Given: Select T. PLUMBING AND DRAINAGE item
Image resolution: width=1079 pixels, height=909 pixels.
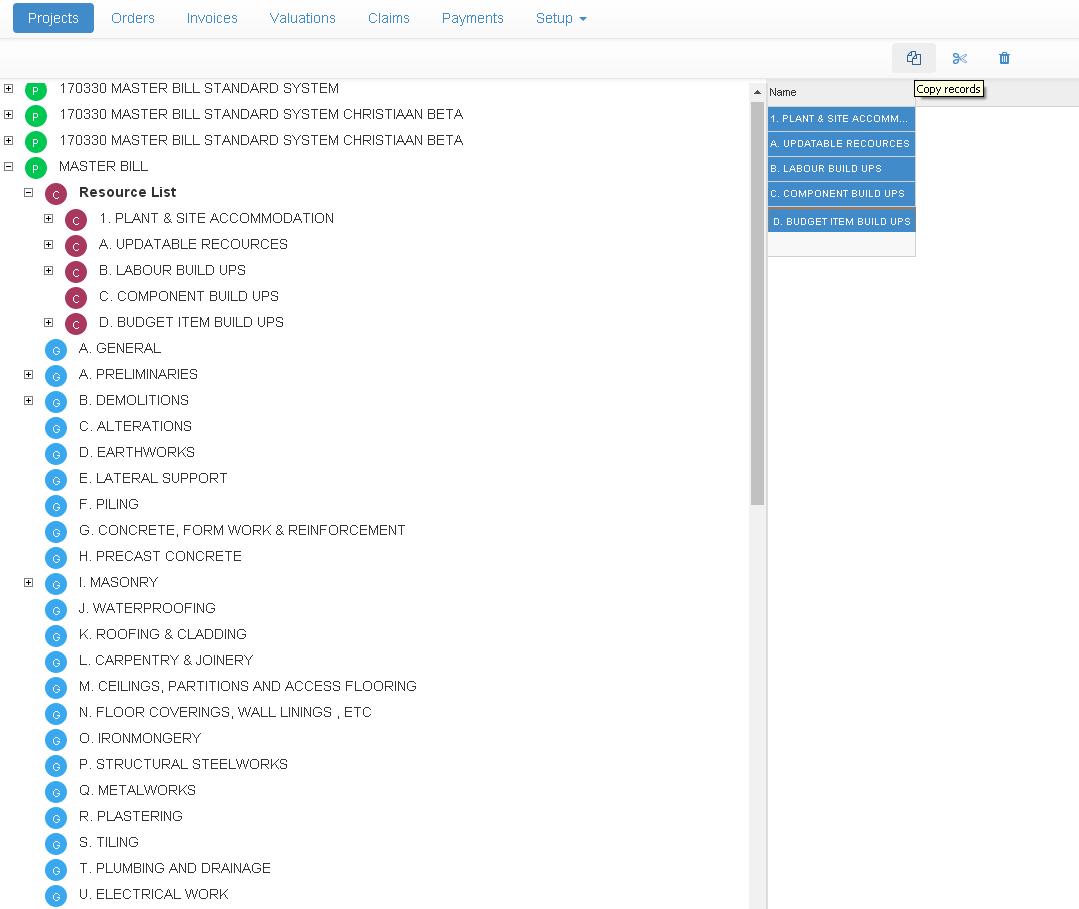Looking at the screenshot, I should tap(175, 868).
